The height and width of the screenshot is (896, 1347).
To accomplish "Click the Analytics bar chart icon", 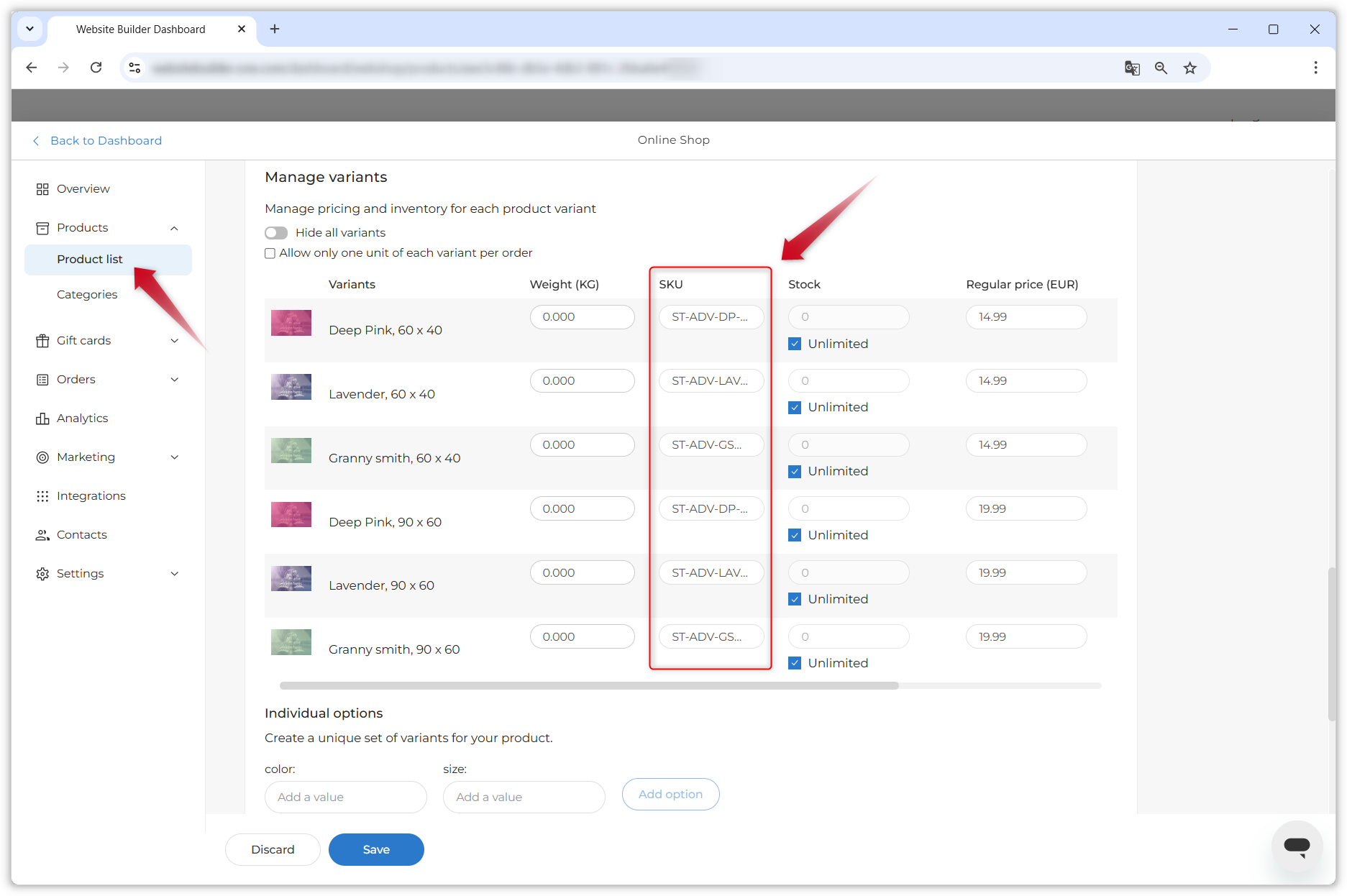I will [42, 419].
